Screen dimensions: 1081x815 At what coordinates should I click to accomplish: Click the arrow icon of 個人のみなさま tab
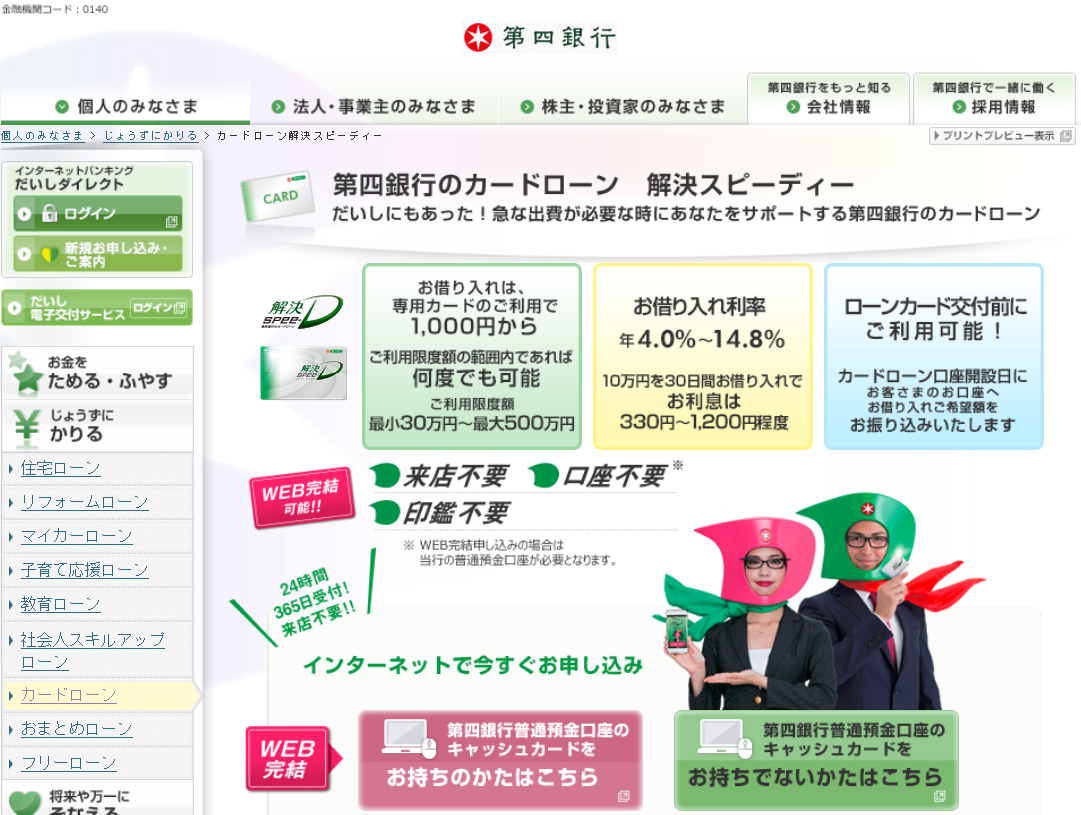62,107
